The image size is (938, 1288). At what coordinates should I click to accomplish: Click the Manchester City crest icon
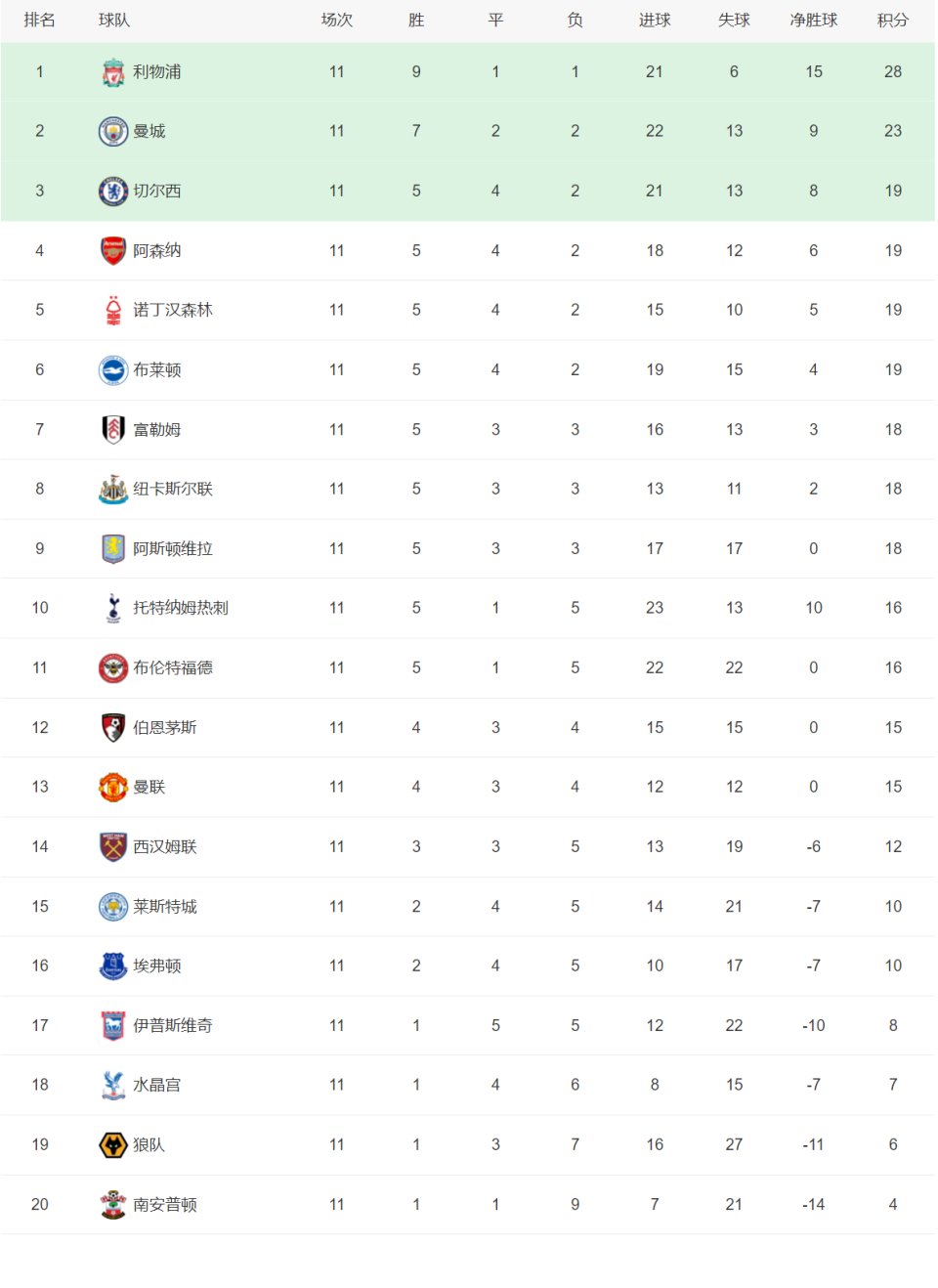click(x=113, y=132)
